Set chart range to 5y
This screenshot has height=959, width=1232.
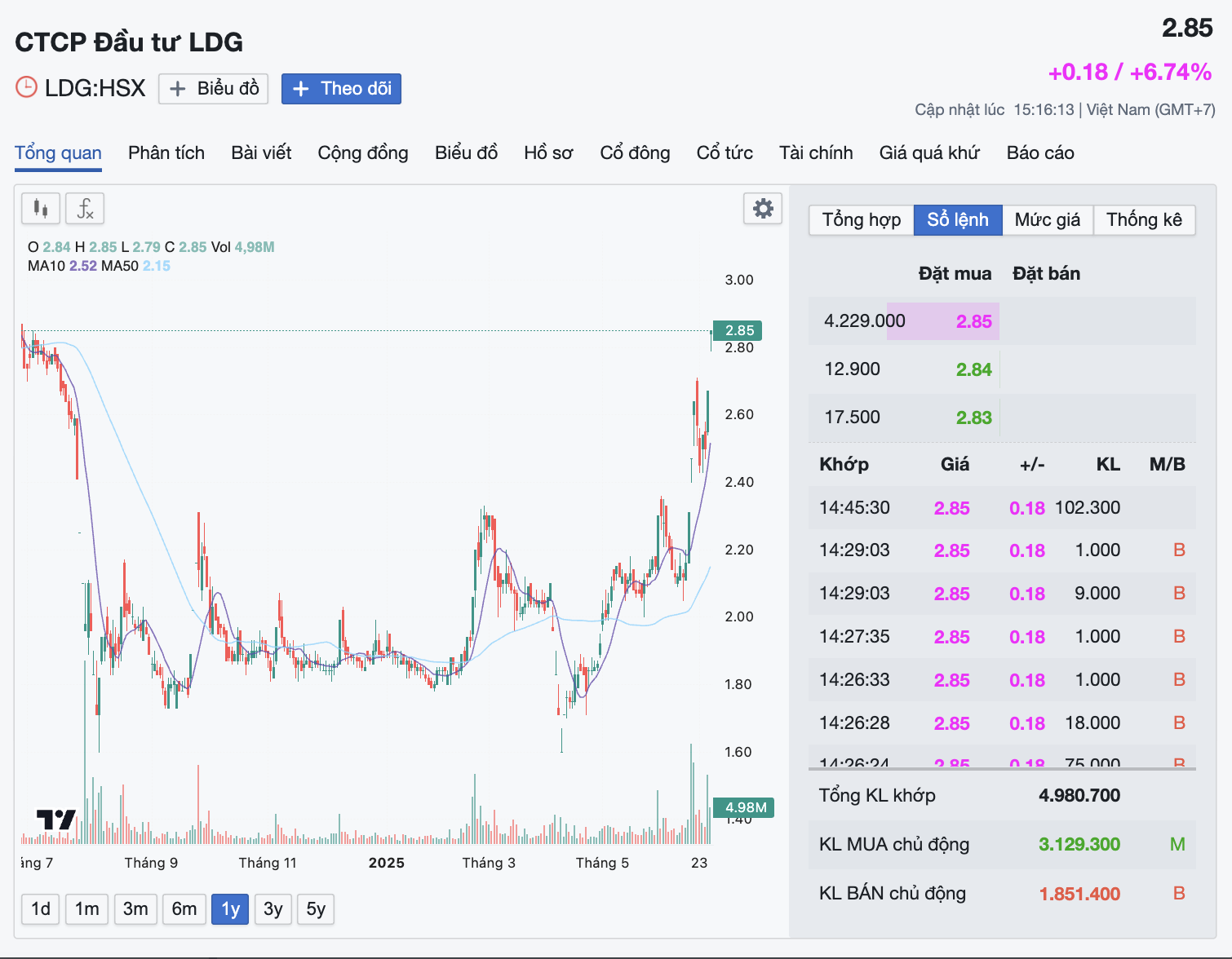316,909
